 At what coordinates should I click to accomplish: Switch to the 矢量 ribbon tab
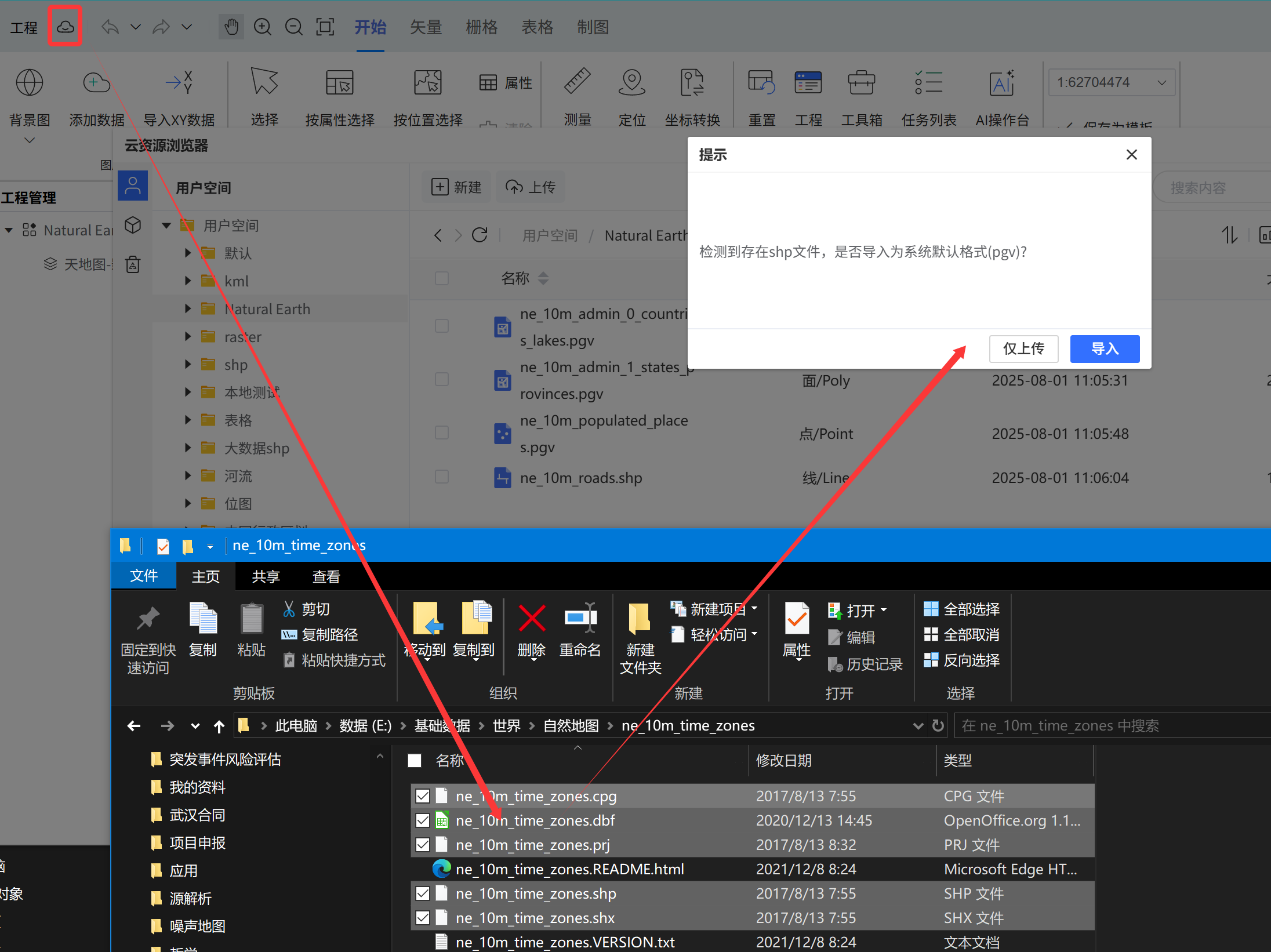coord(426,27)
